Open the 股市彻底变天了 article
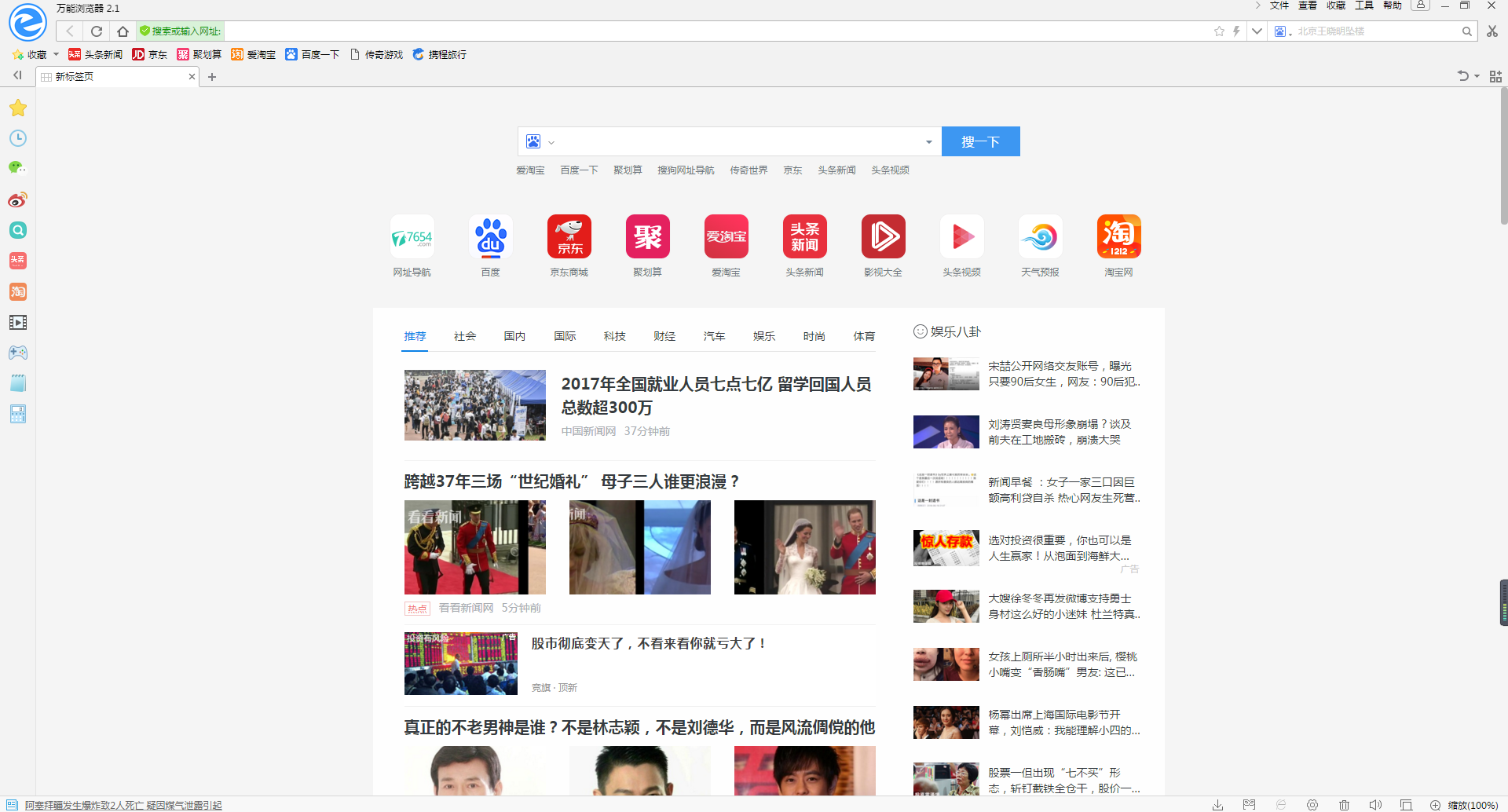Screen dimensions: 1508x812 pyautogui.click(x=649, y=644)
